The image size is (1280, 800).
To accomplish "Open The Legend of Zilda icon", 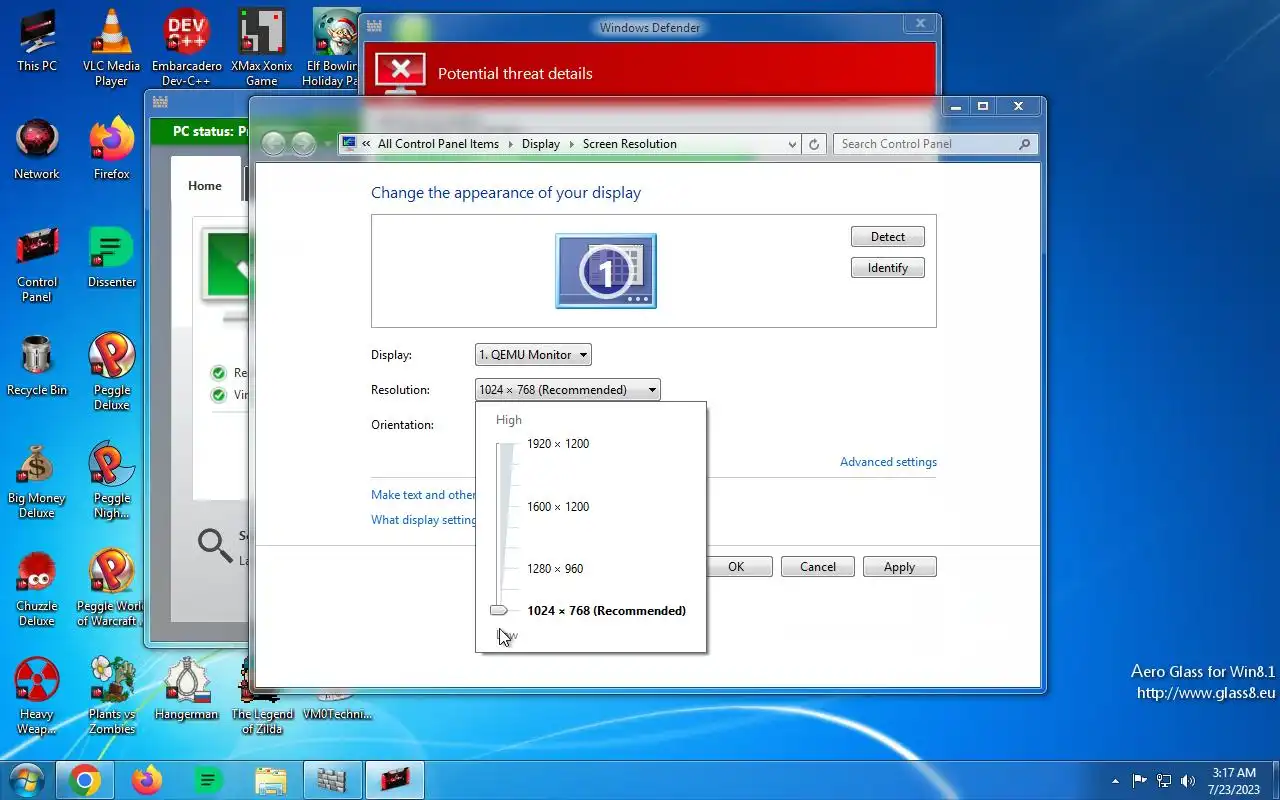I will click(262, 697).
